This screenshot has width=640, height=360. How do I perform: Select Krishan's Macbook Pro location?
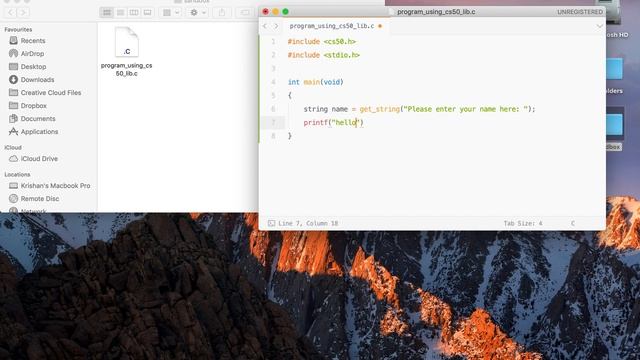pyautogui.click(x=56, y=186)
